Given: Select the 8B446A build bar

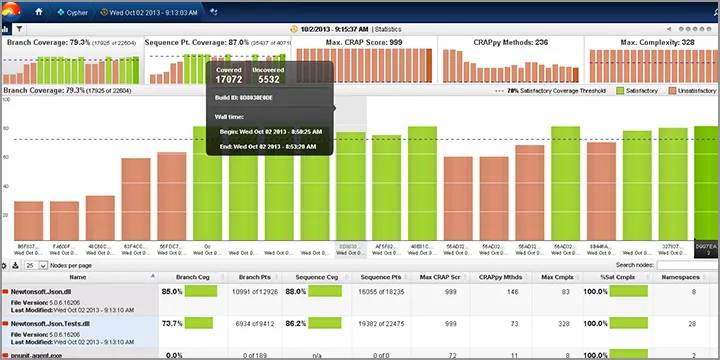Looking at the screenshot, I should click(x=601, y=191).
